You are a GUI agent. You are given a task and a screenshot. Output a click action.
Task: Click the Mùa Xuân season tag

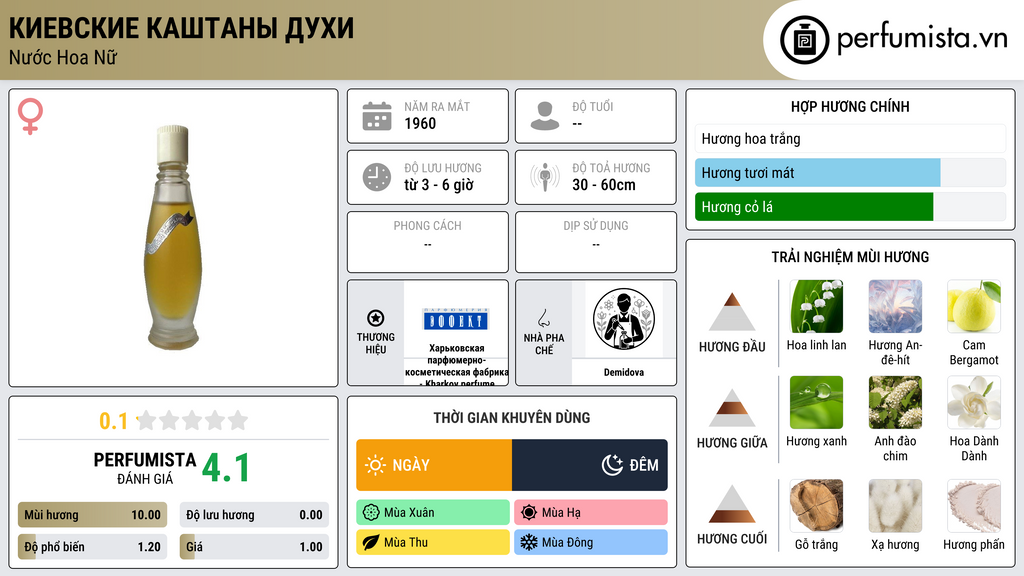[x=433, y=513]
